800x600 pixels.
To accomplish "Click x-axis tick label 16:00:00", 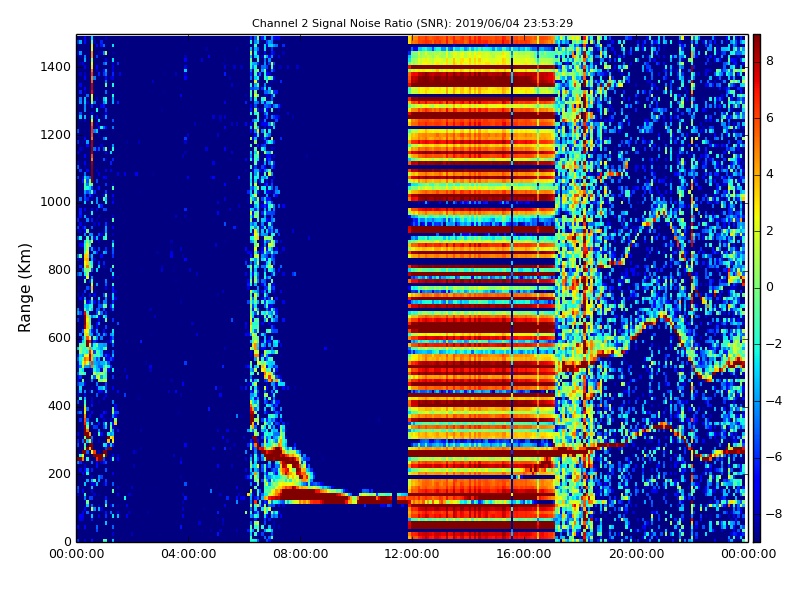I will click(524, 554).
